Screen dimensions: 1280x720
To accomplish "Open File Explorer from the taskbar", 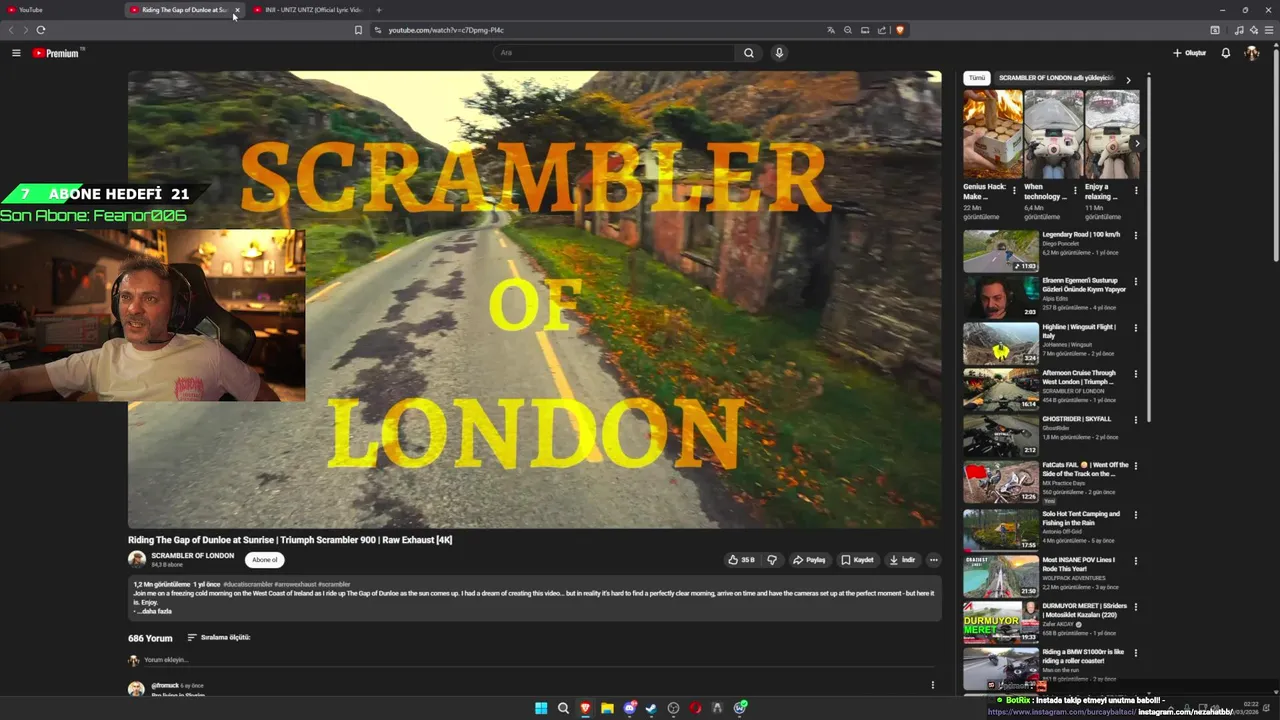I will [x=607, y=708].
